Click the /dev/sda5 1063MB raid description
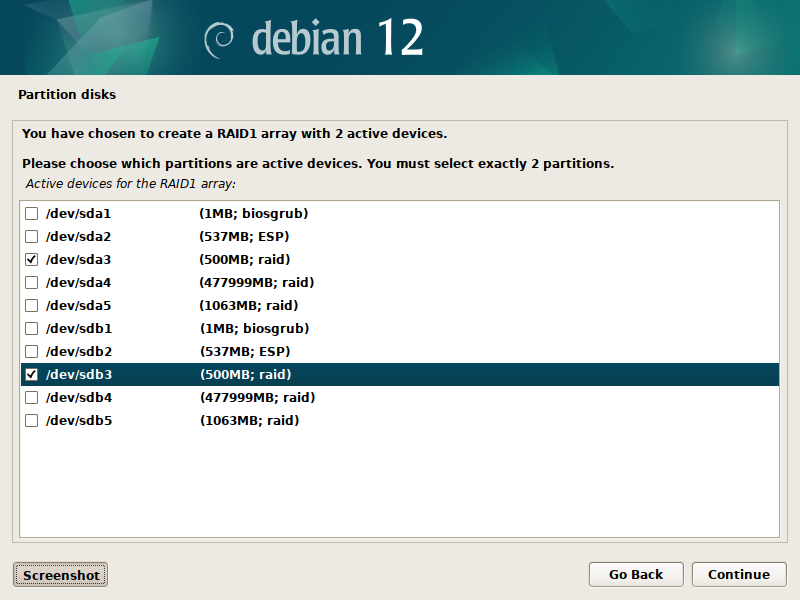Viewport: 800px width, 600px height. point(249,306)
